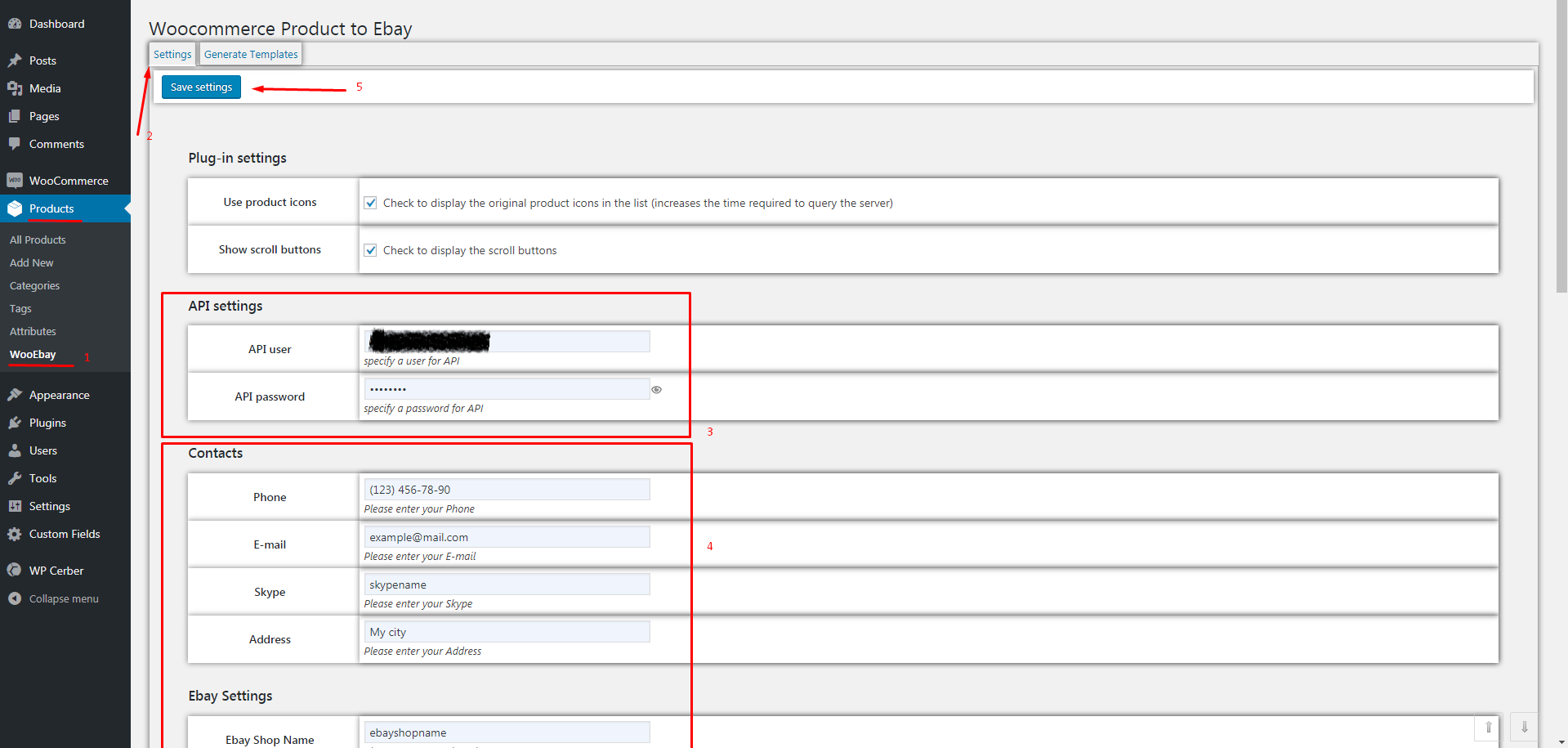Click the Settings sliders icon in sidebar
Screen dimensions: 1568x748
pyautogui.click(x=15, y=506)
